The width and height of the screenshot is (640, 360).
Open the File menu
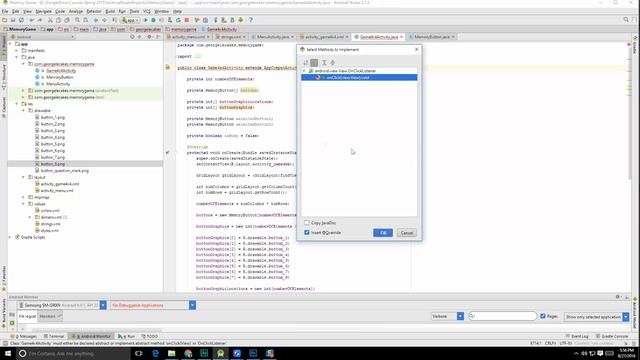pos(5,11)
